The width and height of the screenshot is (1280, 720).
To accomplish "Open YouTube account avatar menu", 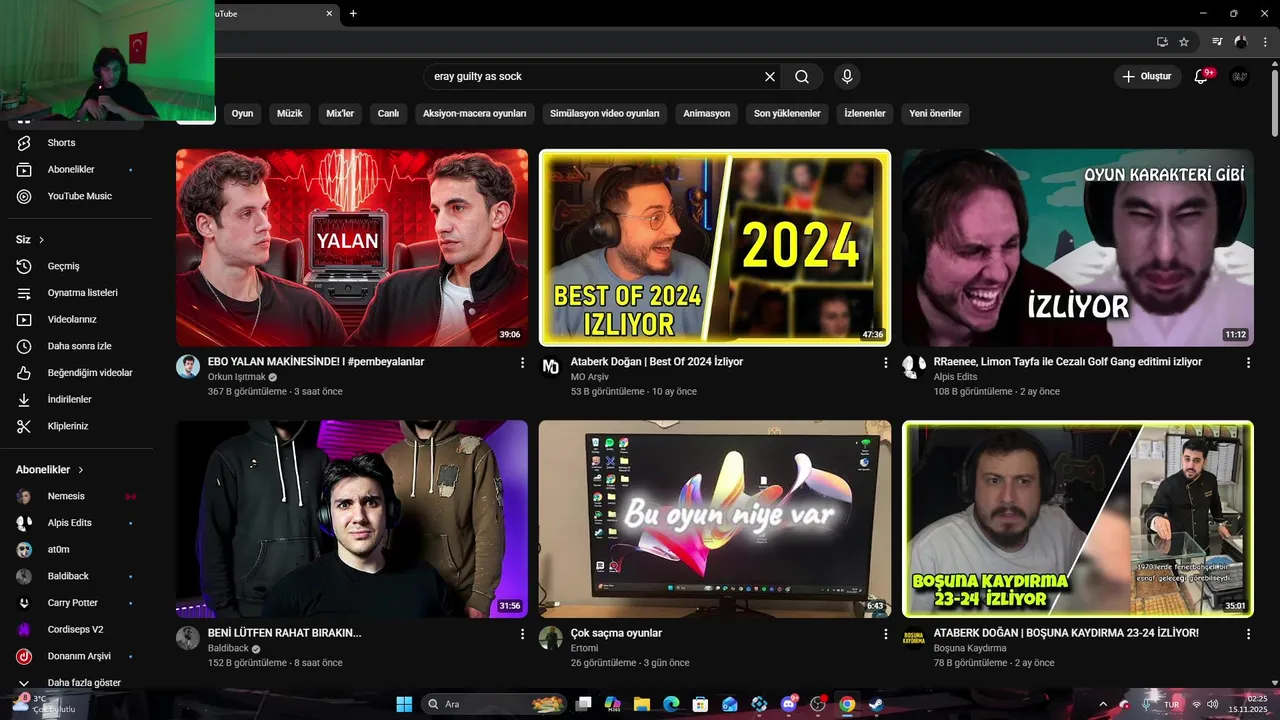I will (x=1240, y=76).
